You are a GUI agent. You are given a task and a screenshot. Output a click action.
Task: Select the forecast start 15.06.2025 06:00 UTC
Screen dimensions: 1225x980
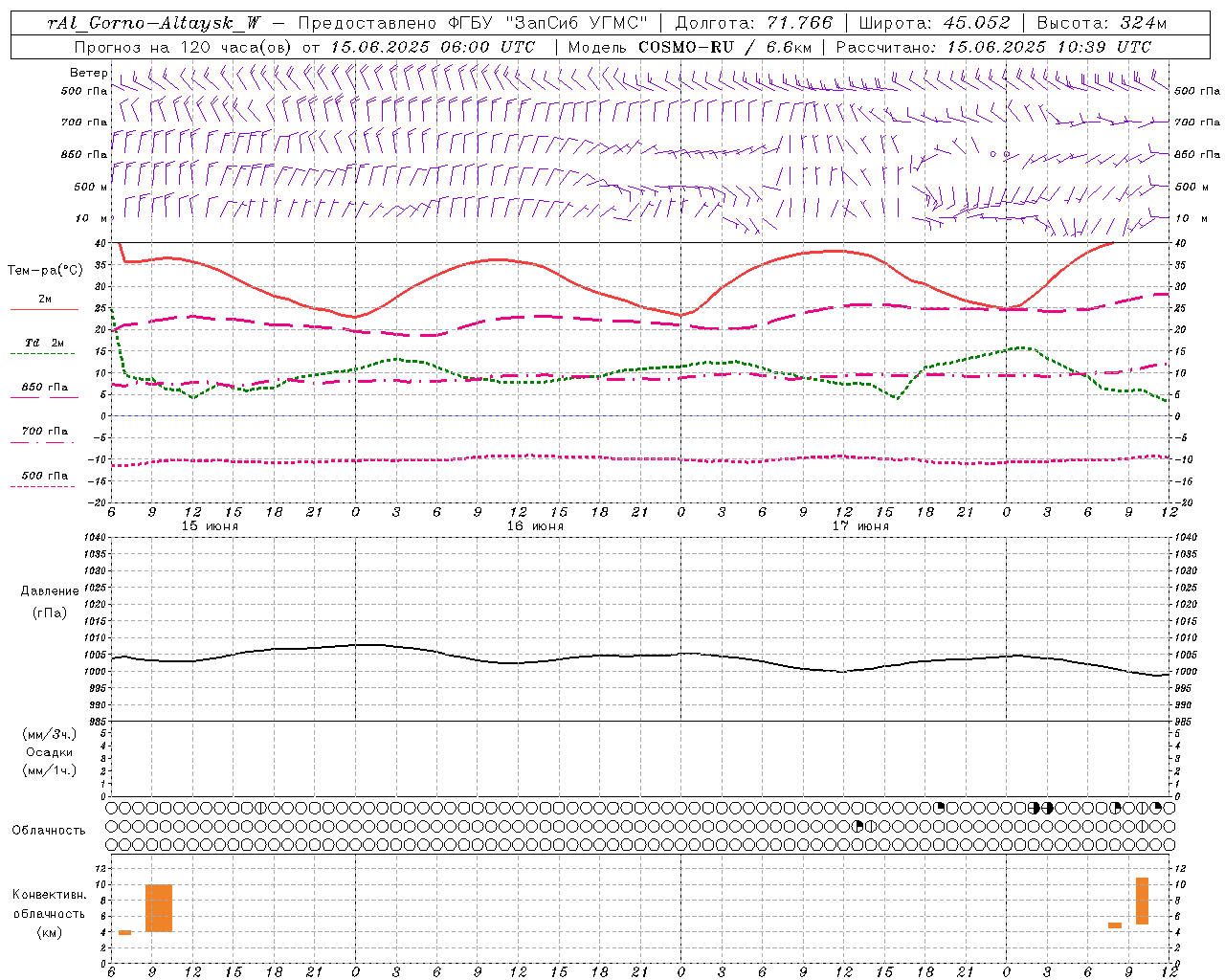pos(433,47)
